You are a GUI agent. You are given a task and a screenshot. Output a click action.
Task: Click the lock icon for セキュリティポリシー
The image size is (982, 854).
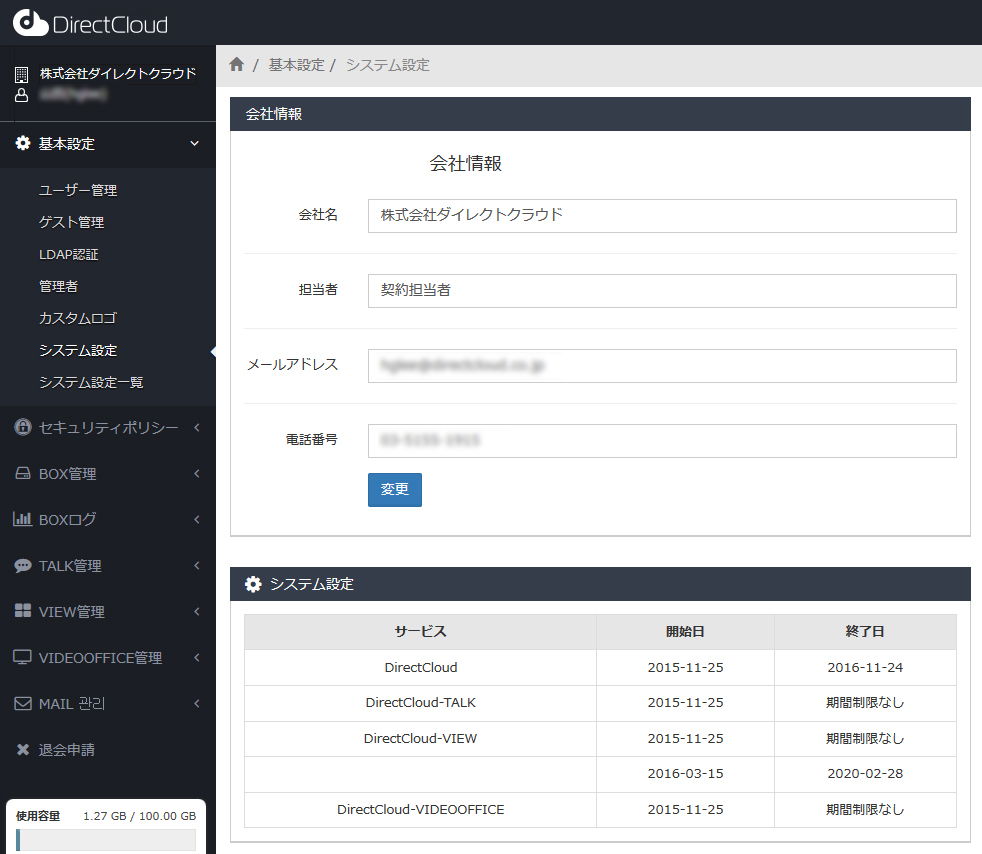click(x=23, y=427)
